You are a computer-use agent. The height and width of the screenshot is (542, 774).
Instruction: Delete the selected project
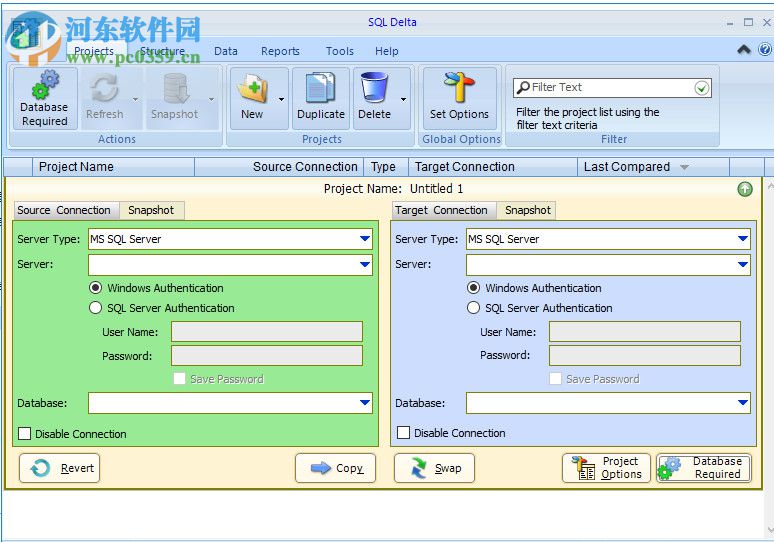tap(374, 99)
